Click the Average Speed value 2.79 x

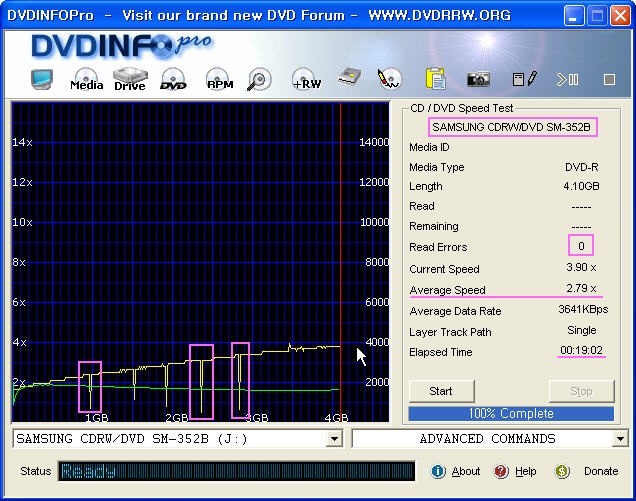[581, 288]
